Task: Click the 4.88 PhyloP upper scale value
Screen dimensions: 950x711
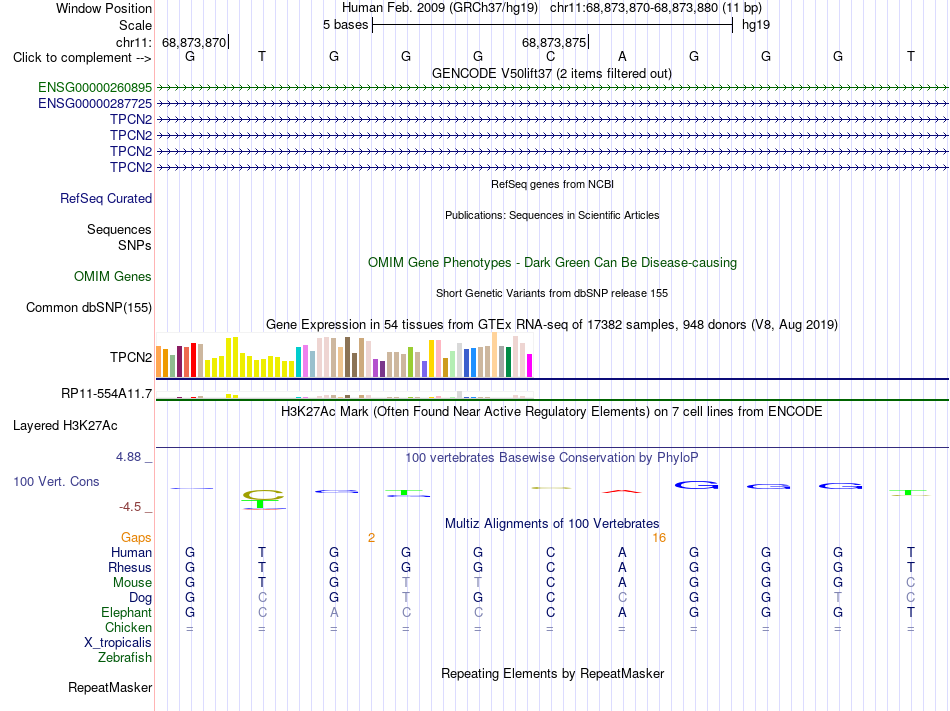Action: 128,457
